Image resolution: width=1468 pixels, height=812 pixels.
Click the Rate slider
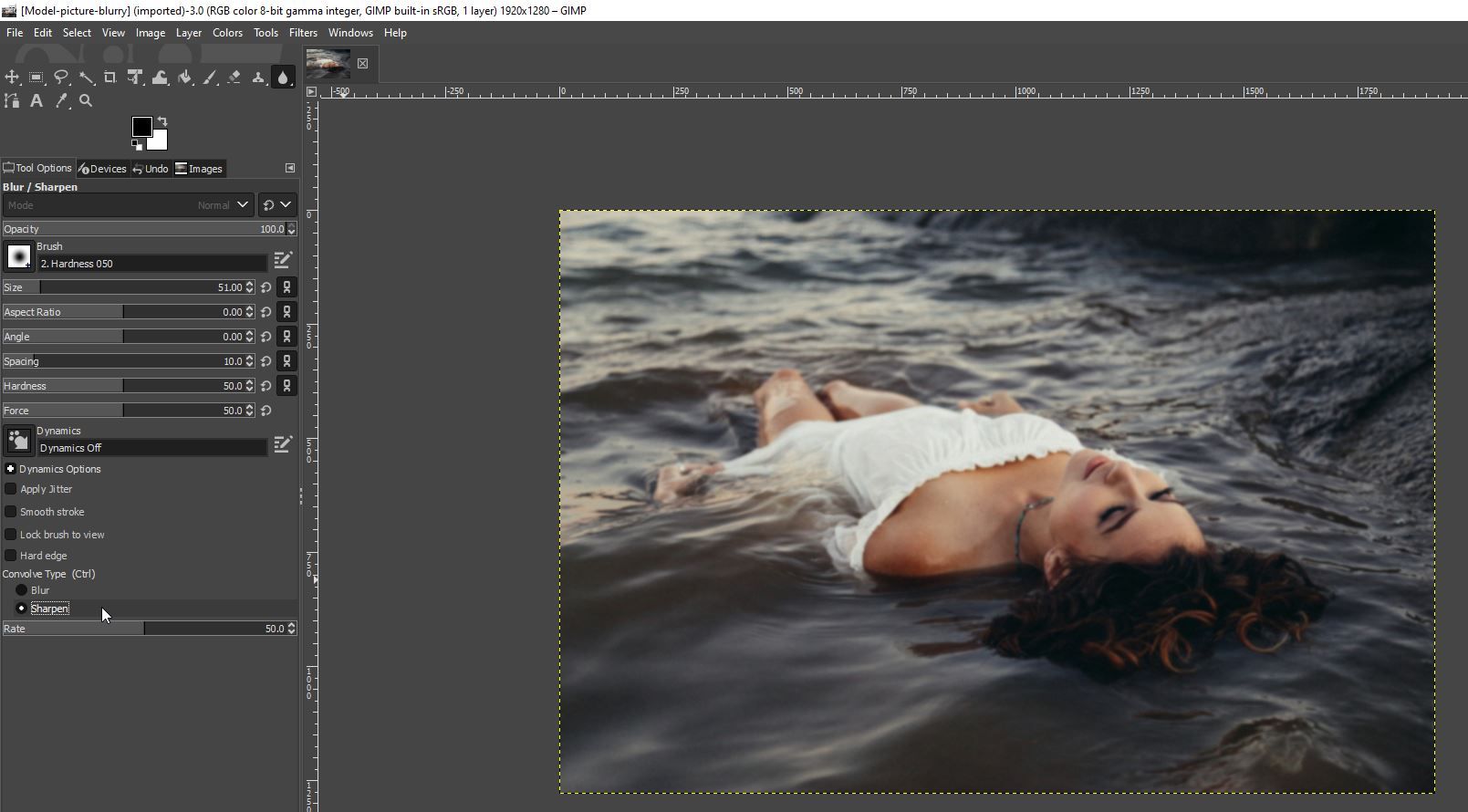pos(144,629)
